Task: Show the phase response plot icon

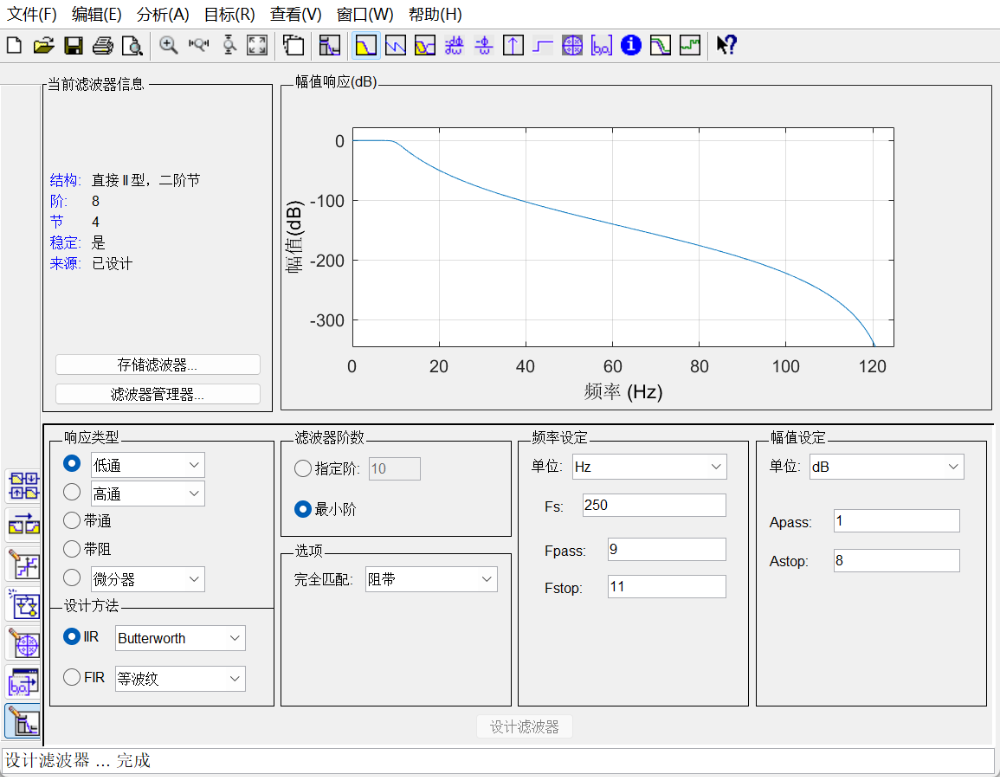Action: pos(395,45)
